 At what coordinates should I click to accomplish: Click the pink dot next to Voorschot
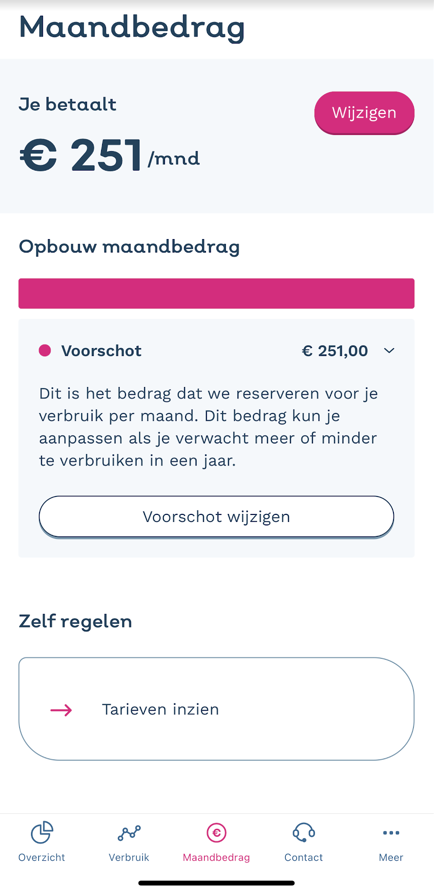pos(45,351)
